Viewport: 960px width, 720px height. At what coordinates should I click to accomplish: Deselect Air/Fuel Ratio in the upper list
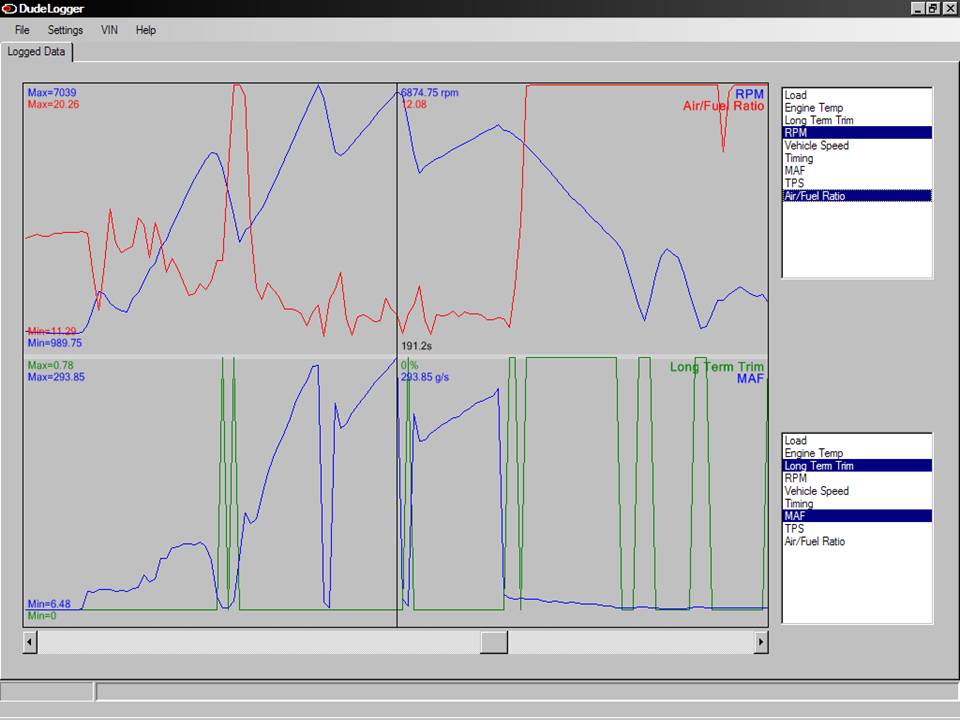click(857, 196)
